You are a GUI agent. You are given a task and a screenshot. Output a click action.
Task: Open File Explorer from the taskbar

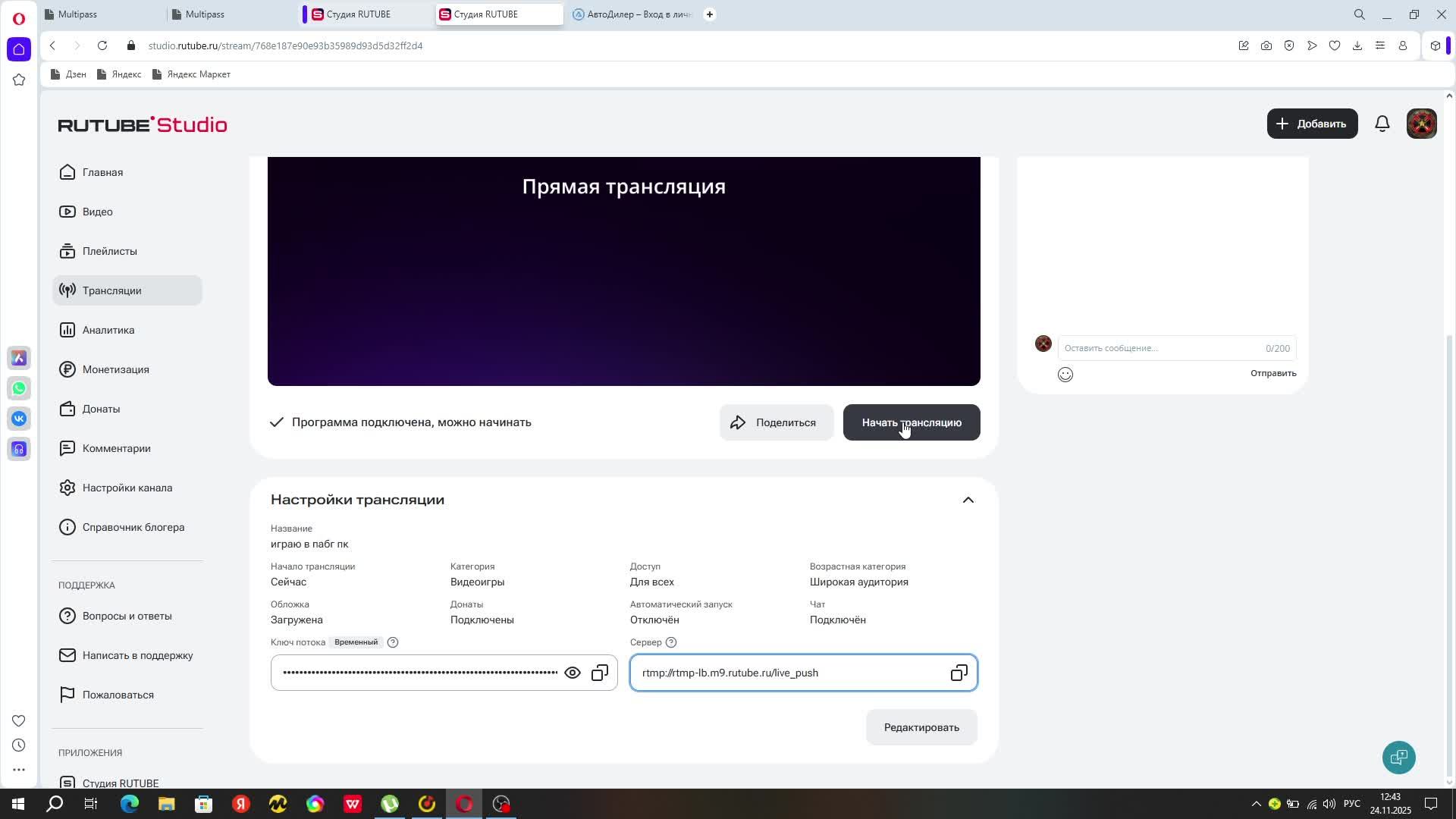(x=166, y=804)
